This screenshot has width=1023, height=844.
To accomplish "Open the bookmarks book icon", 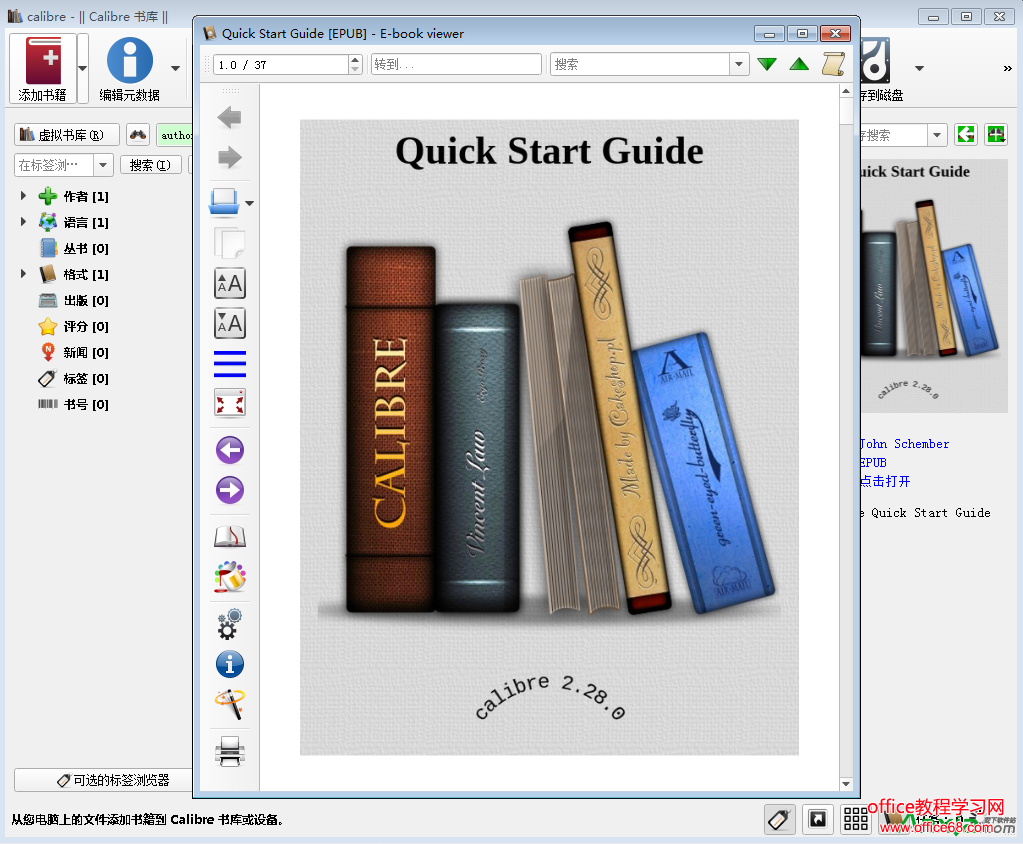I will (230, 537).
